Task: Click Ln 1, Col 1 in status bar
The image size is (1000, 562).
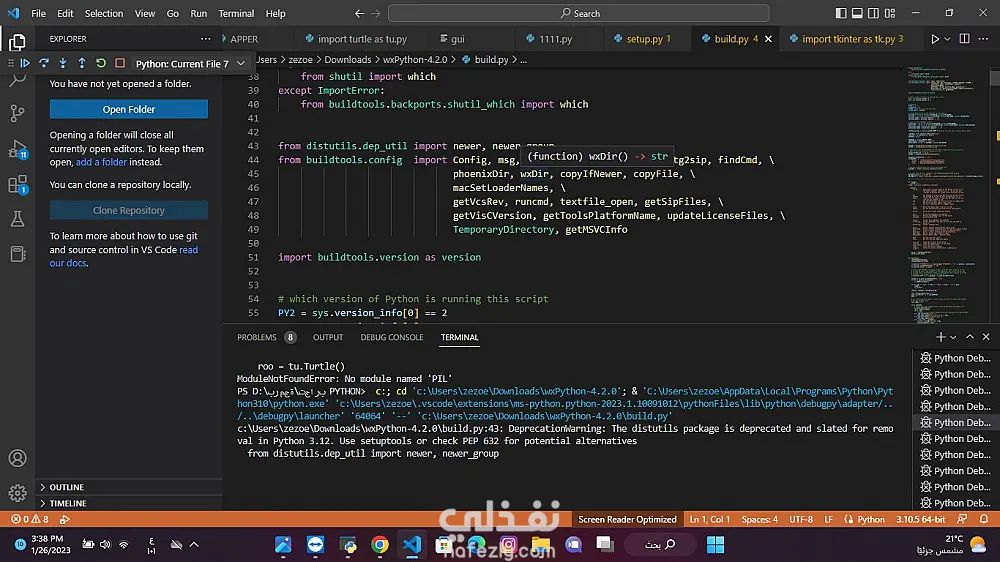Action: point(709,519)
